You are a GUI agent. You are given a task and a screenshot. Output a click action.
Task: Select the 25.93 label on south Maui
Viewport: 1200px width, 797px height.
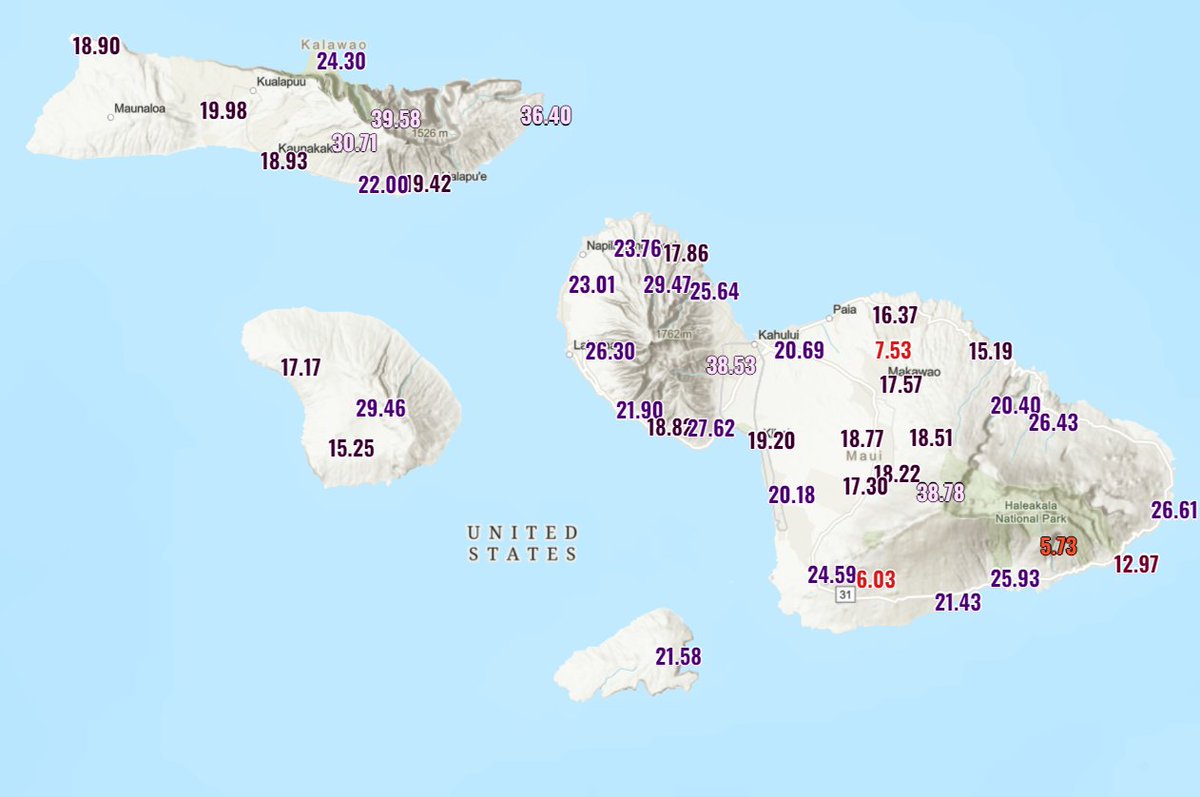pos(1015,578)
